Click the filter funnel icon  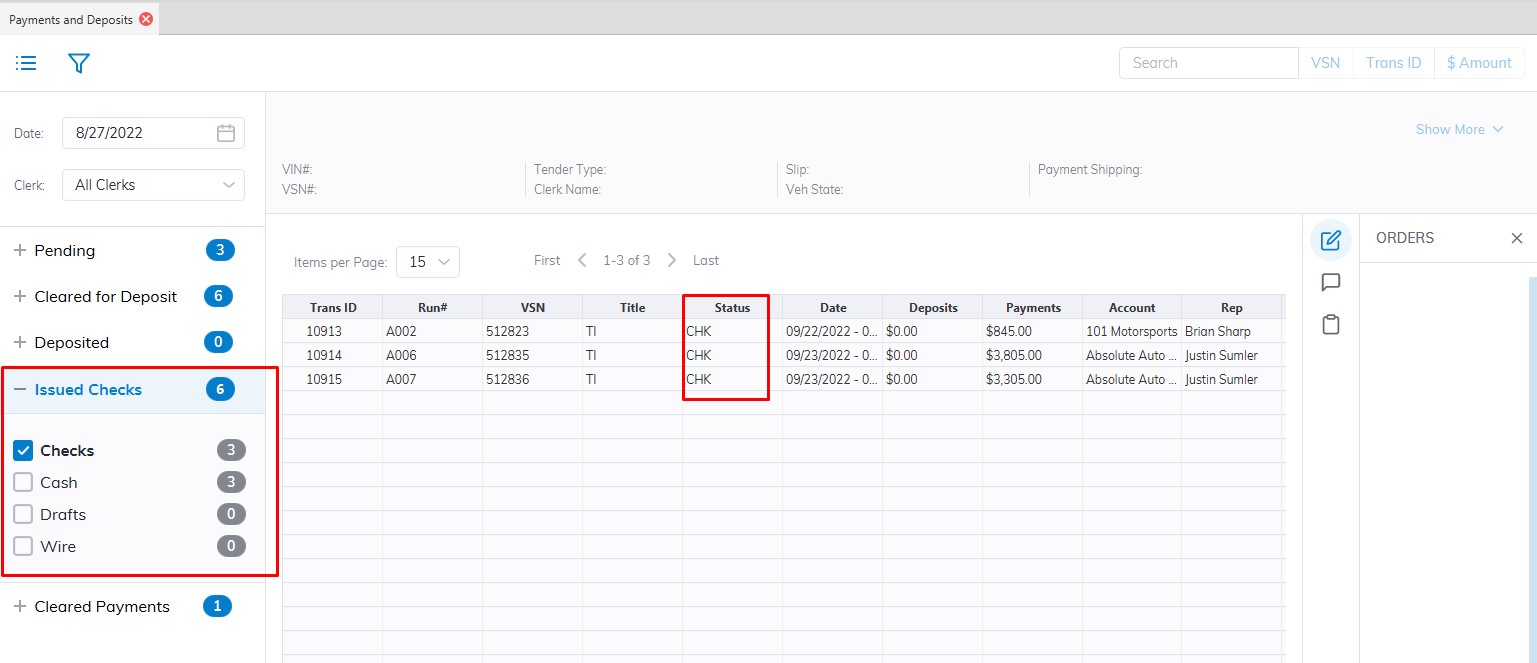79,63
